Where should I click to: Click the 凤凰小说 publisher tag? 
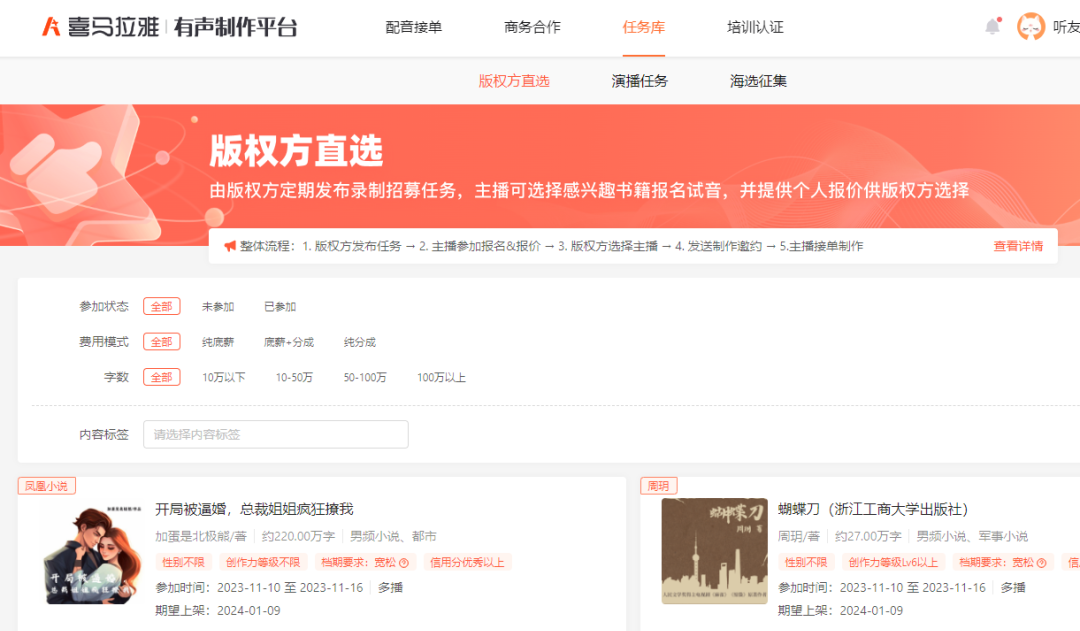[x=46, y=486]
